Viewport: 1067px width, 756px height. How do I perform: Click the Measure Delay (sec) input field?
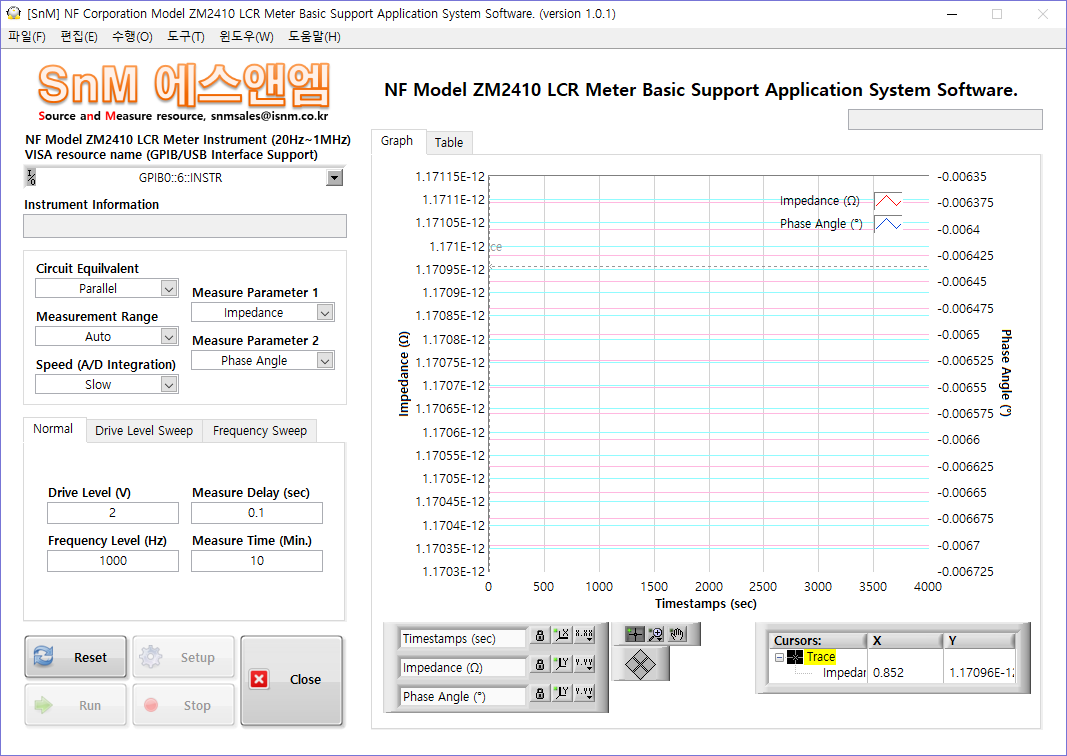pyautogui.click(x=257, y=512)
